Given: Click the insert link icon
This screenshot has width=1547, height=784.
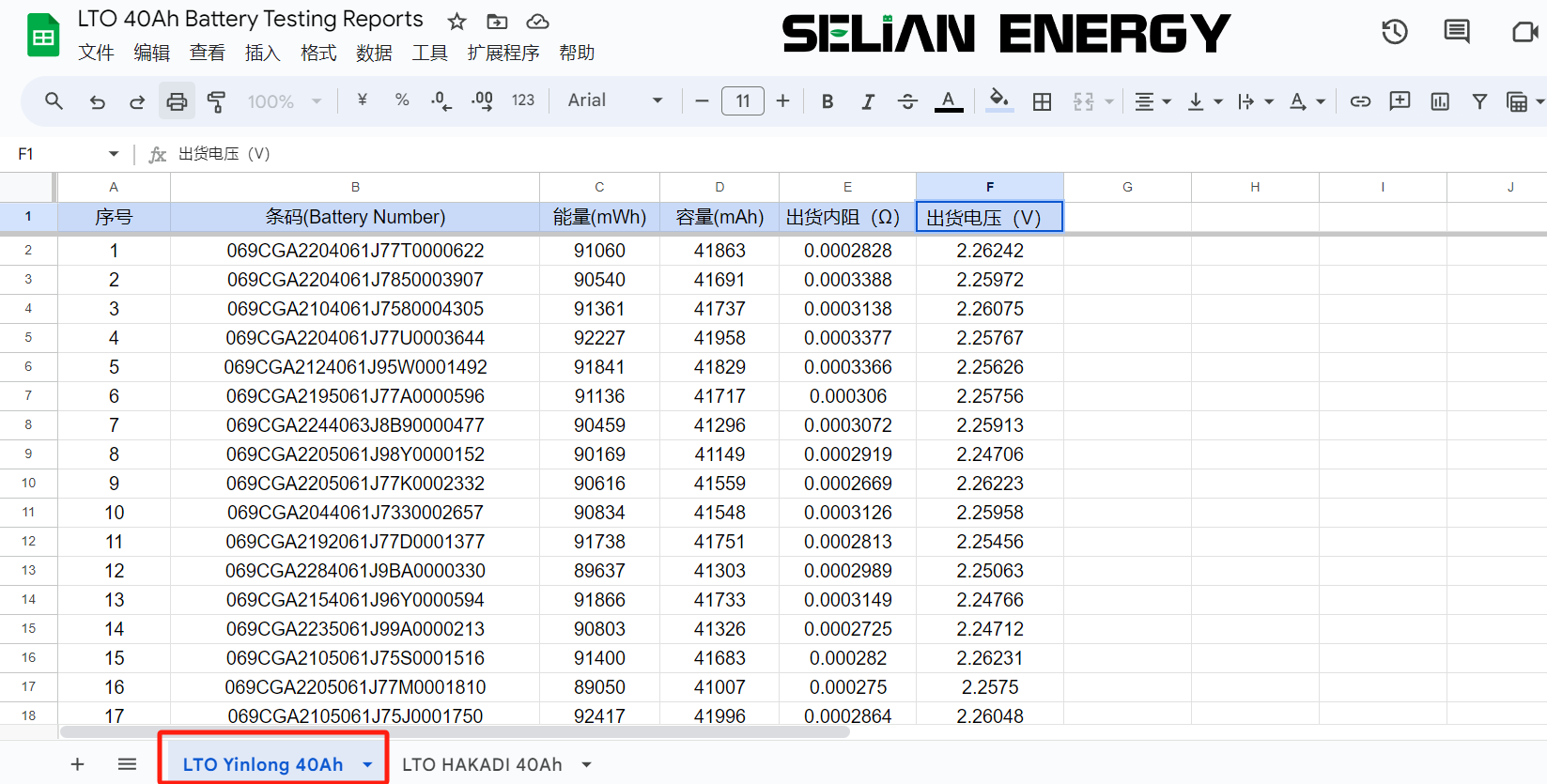Looking at the screenshot, I should [x=1360, y=101].
